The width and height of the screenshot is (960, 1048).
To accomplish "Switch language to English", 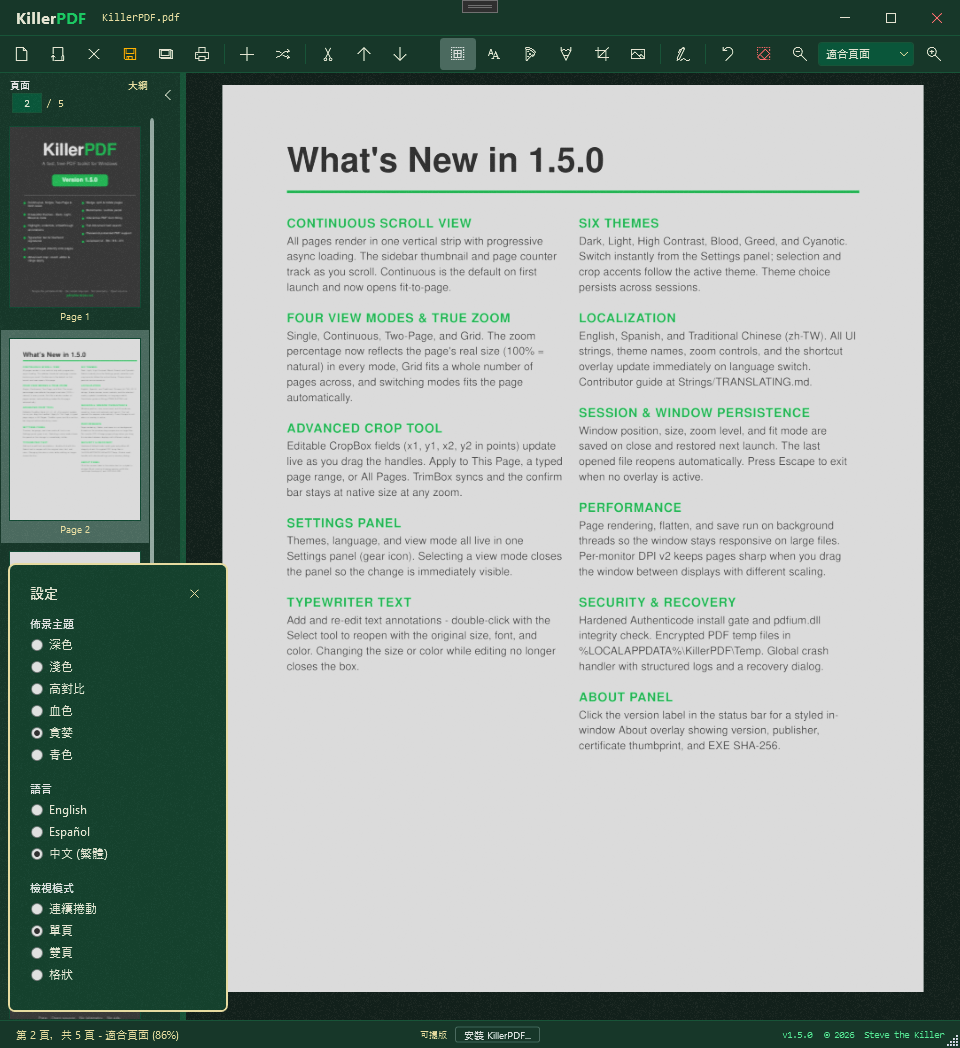I will 59,810.
